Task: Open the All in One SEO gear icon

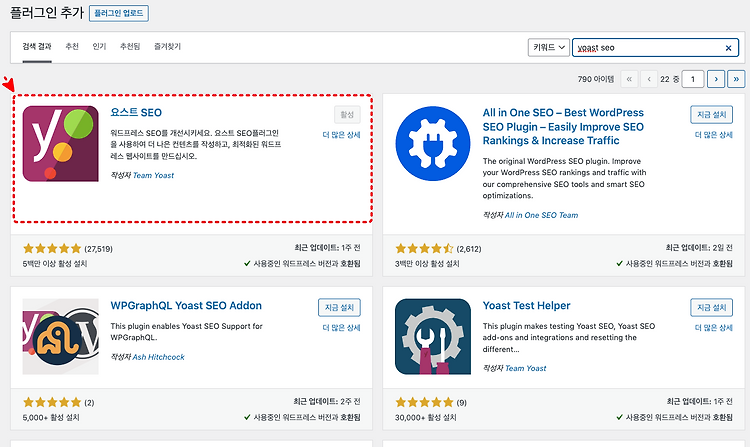Action: (433, 144)
